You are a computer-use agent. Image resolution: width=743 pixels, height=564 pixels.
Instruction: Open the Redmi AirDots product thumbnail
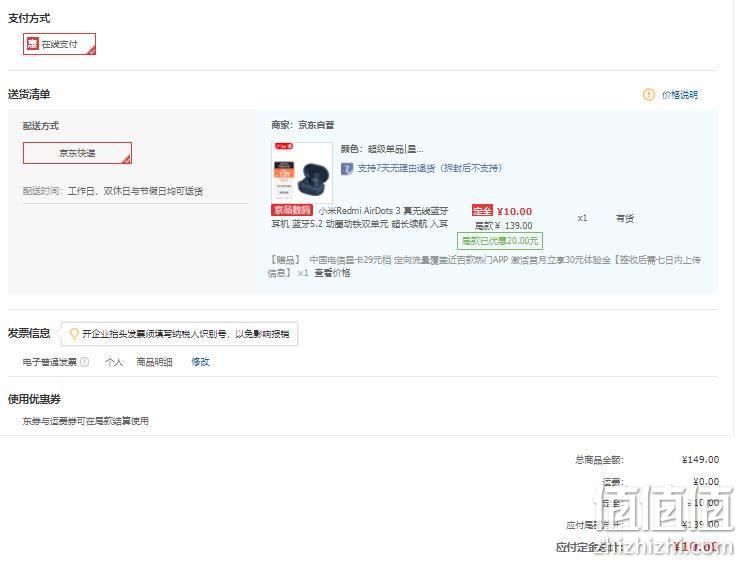coord(302,173)
